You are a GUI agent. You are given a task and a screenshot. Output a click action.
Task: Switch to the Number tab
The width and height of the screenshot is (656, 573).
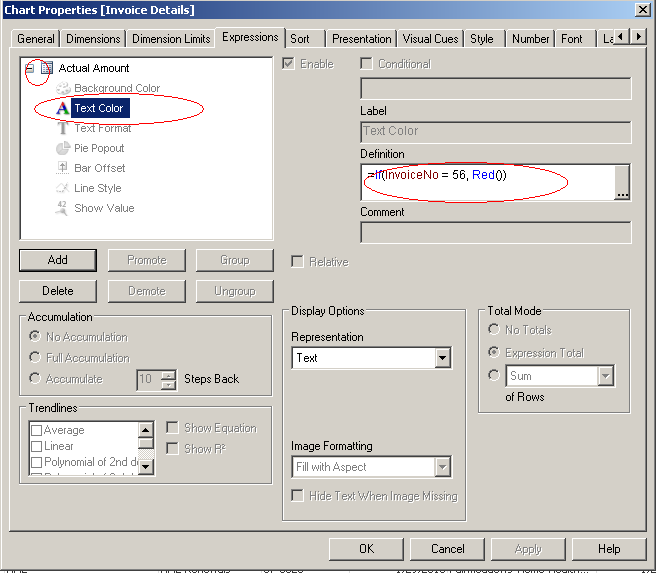530,39
